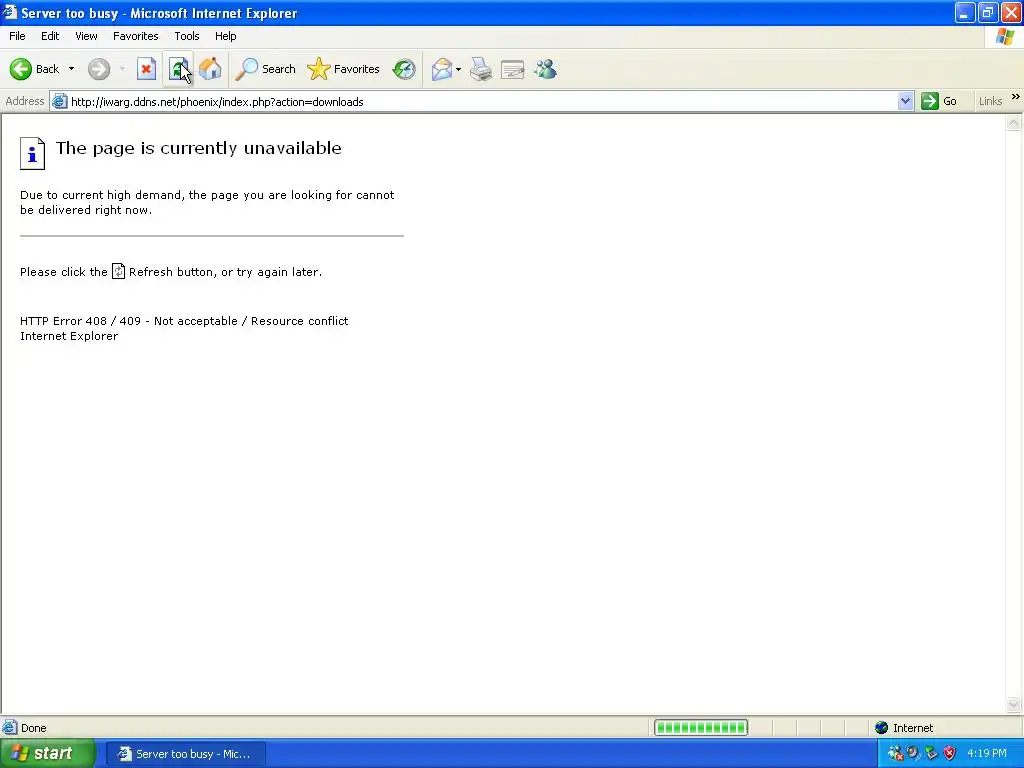Click the page icon in the address bar
The width and height of the screenshot is (1024, 768).
pos(59,101)
